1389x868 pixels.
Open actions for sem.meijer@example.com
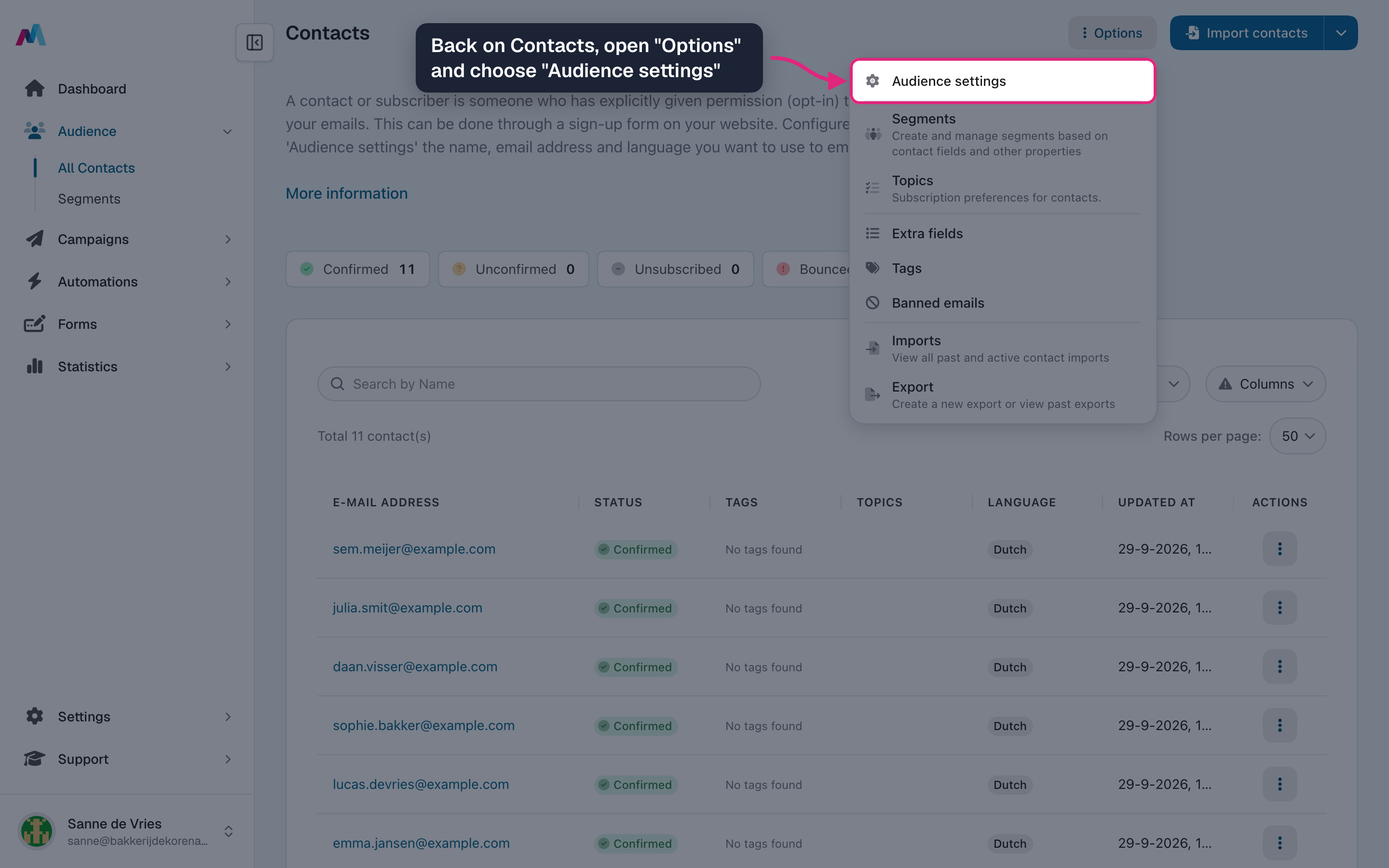pyautogui.click(x=1280, y=549)
